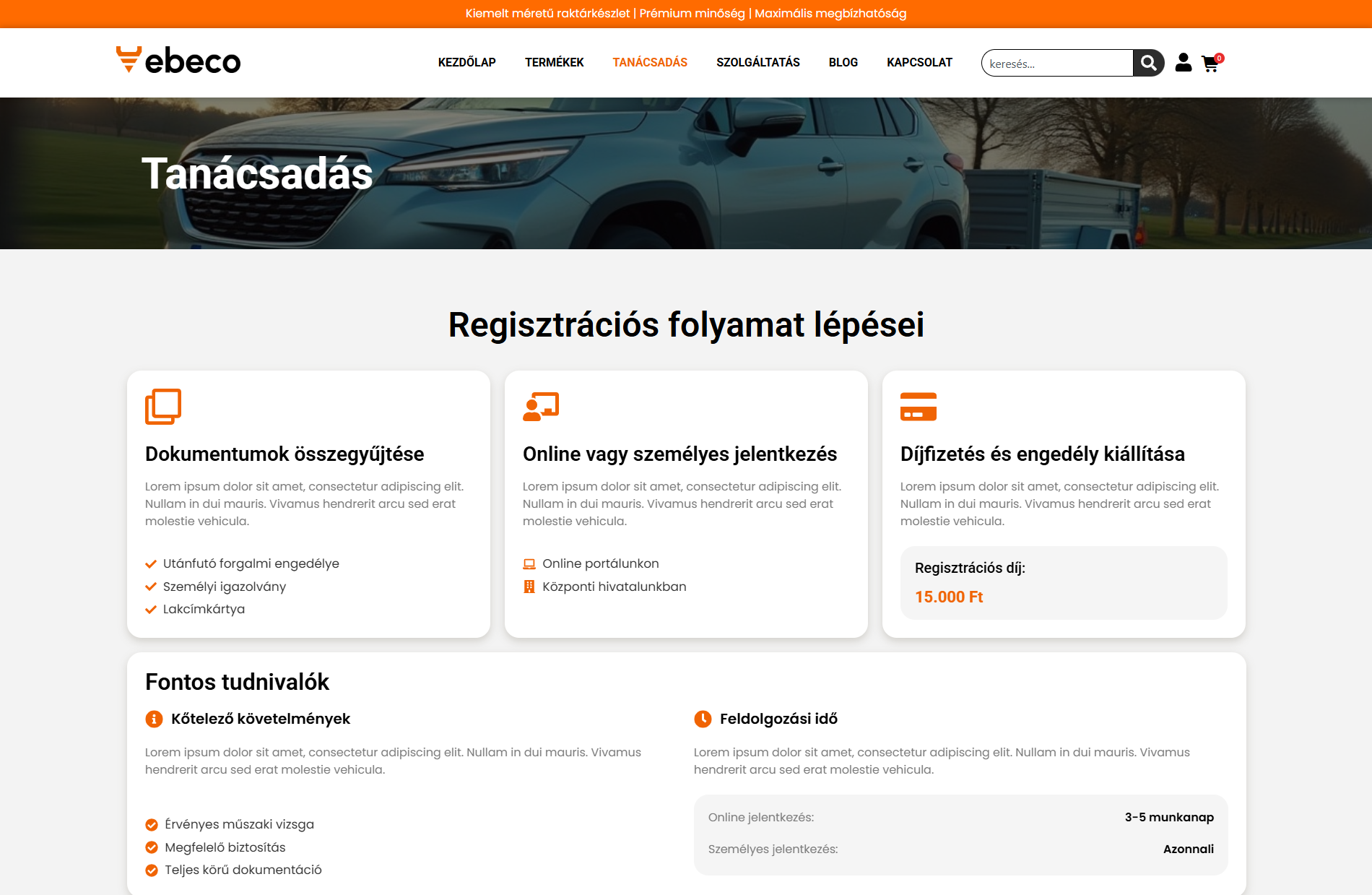Click the ebeco logo

click(178, 61)
